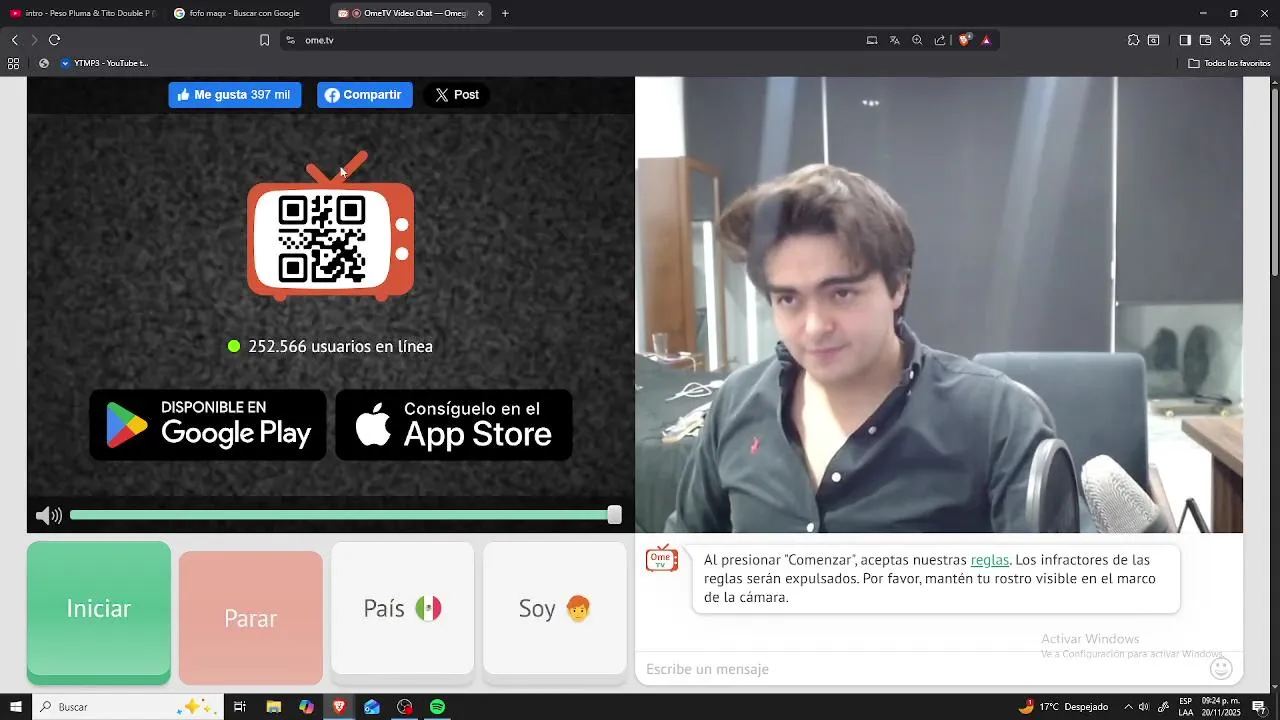Viewport: 1280px width, 720px height.
Task: Click the OmeTV avatar icon in chat
Action: pos(662,559)
